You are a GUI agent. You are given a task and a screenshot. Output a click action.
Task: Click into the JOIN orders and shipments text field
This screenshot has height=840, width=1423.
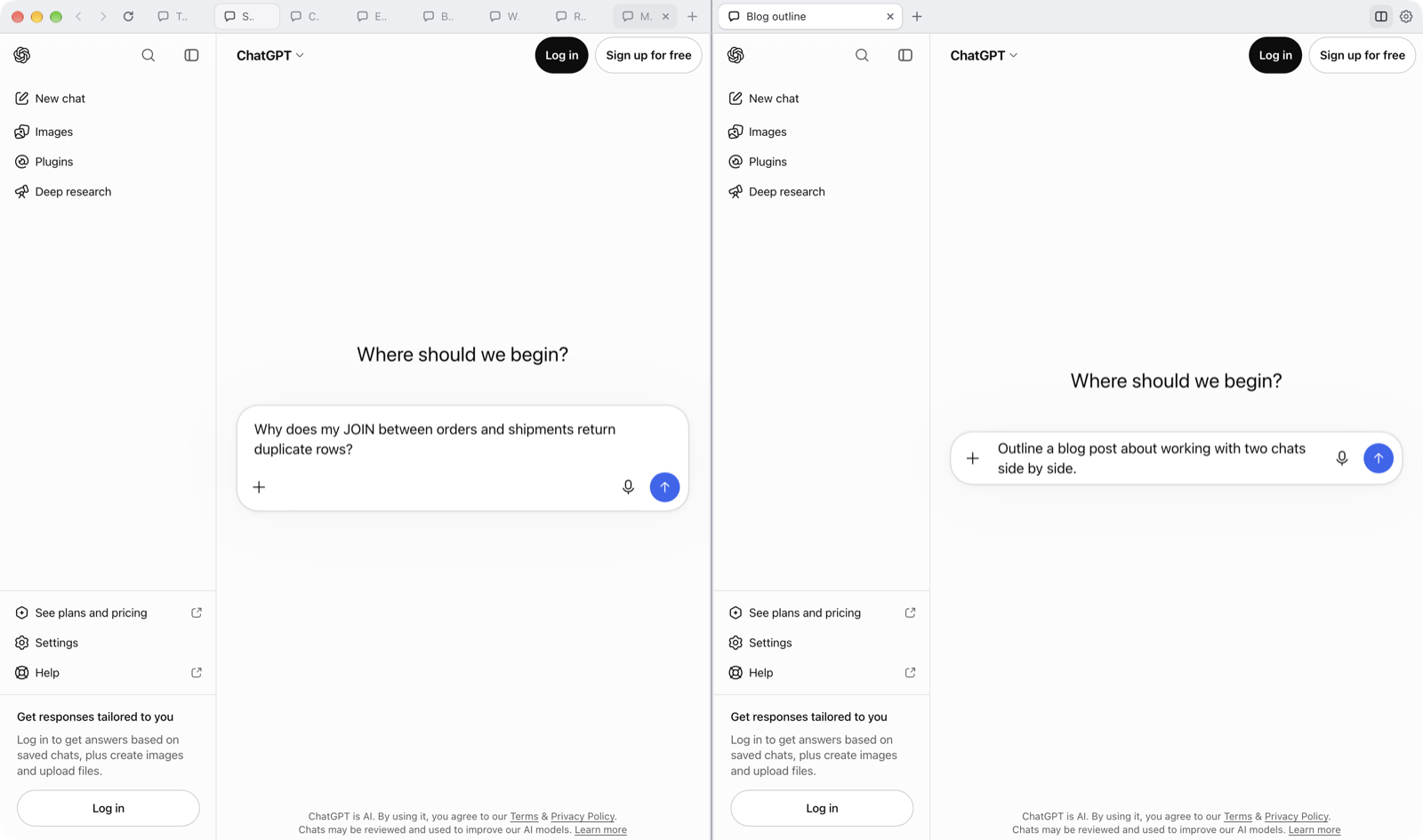tap(462, 439)
